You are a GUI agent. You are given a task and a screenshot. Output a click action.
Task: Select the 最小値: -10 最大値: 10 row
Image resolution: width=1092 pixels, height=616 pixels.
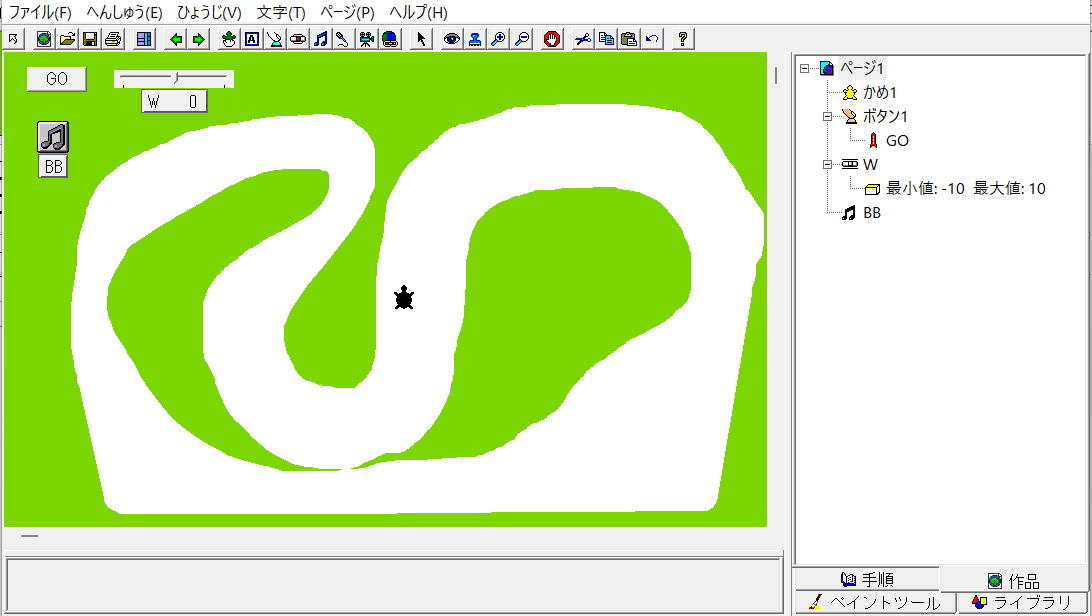tap(965, 189)
